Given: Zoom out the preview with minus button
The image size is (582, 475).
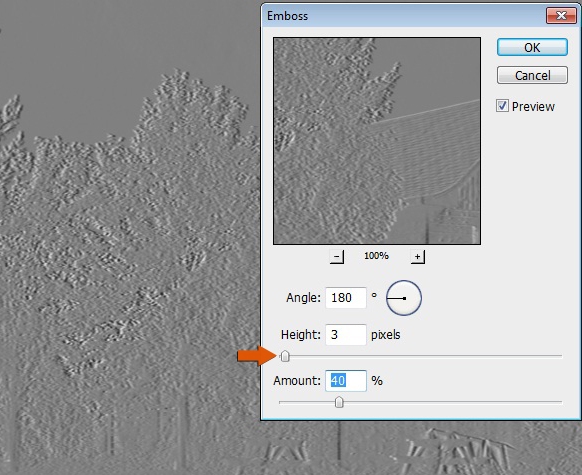Looking at the screenshot, I should point(337,256).
